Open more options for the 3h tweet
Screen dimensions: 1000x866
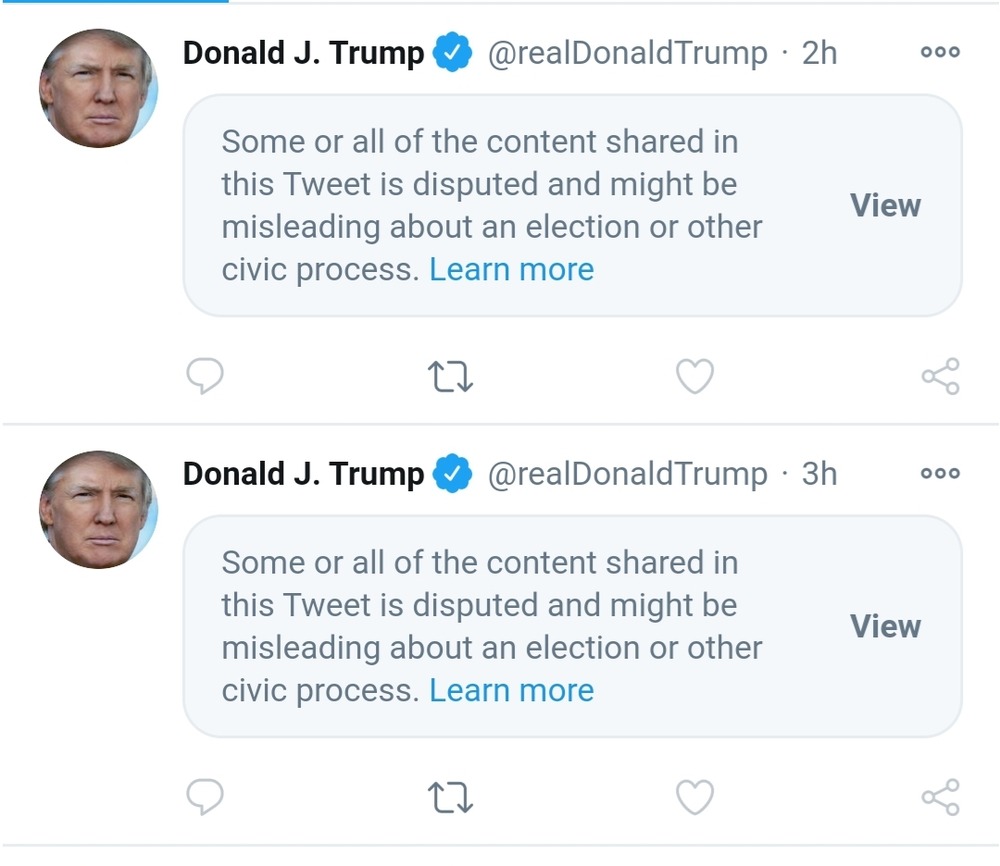(x=940, y=474)
